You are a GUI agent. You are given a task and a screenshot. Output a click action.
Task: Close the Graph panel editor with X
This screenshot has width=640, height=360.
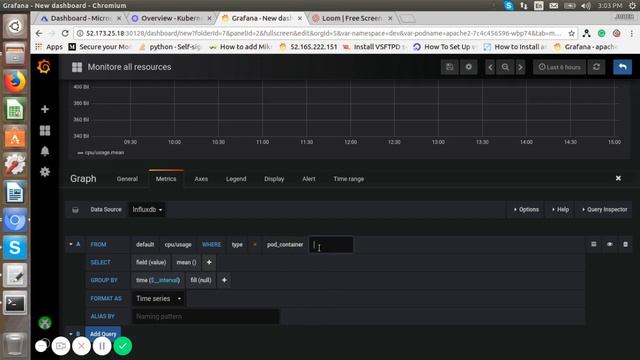(618, 178)
